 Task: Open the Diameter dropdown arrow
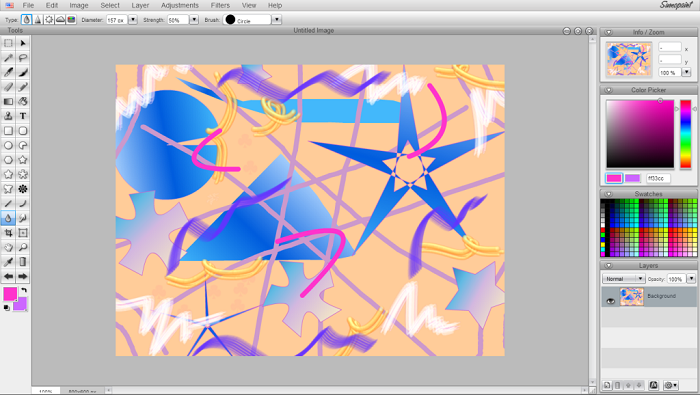pyautogui.click(x=133, y=20)
